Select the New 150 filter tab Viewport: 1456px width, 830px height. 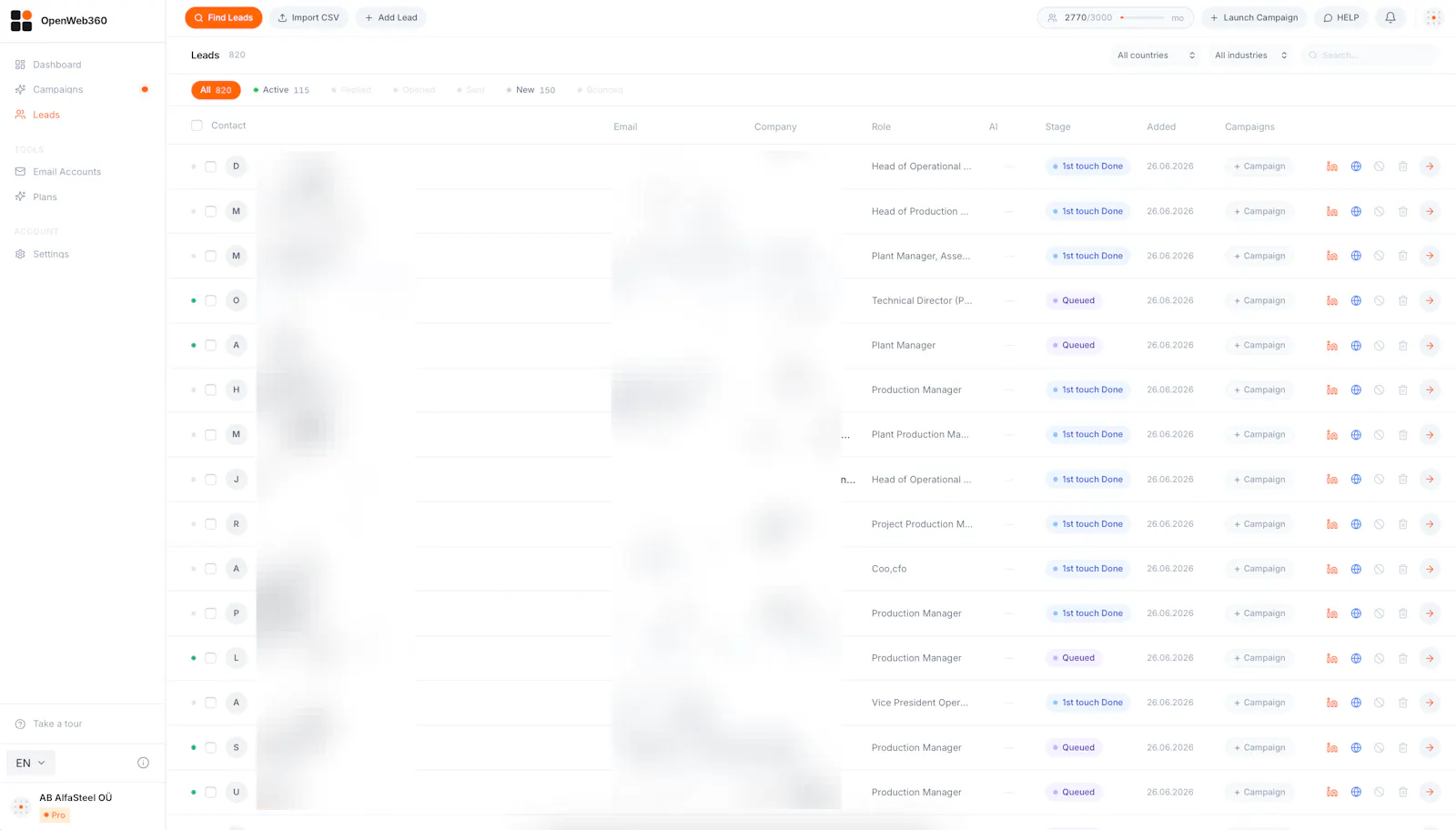tap(531, 90)
